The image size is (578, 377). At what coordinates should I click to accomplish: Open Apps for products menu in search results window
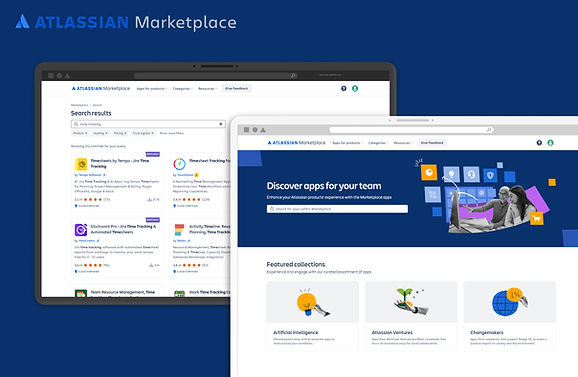tap(152, 89)
